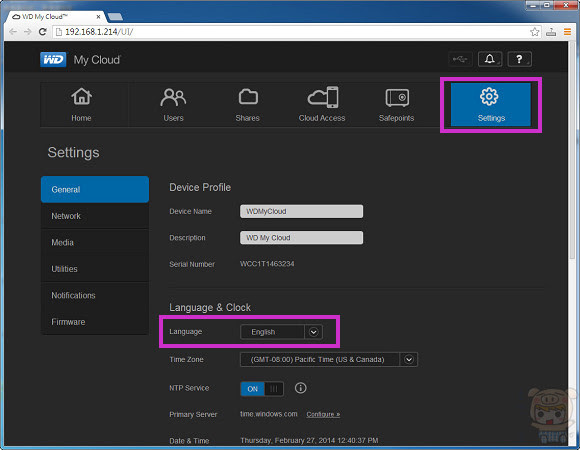Click the Device Profile heading

200,187
